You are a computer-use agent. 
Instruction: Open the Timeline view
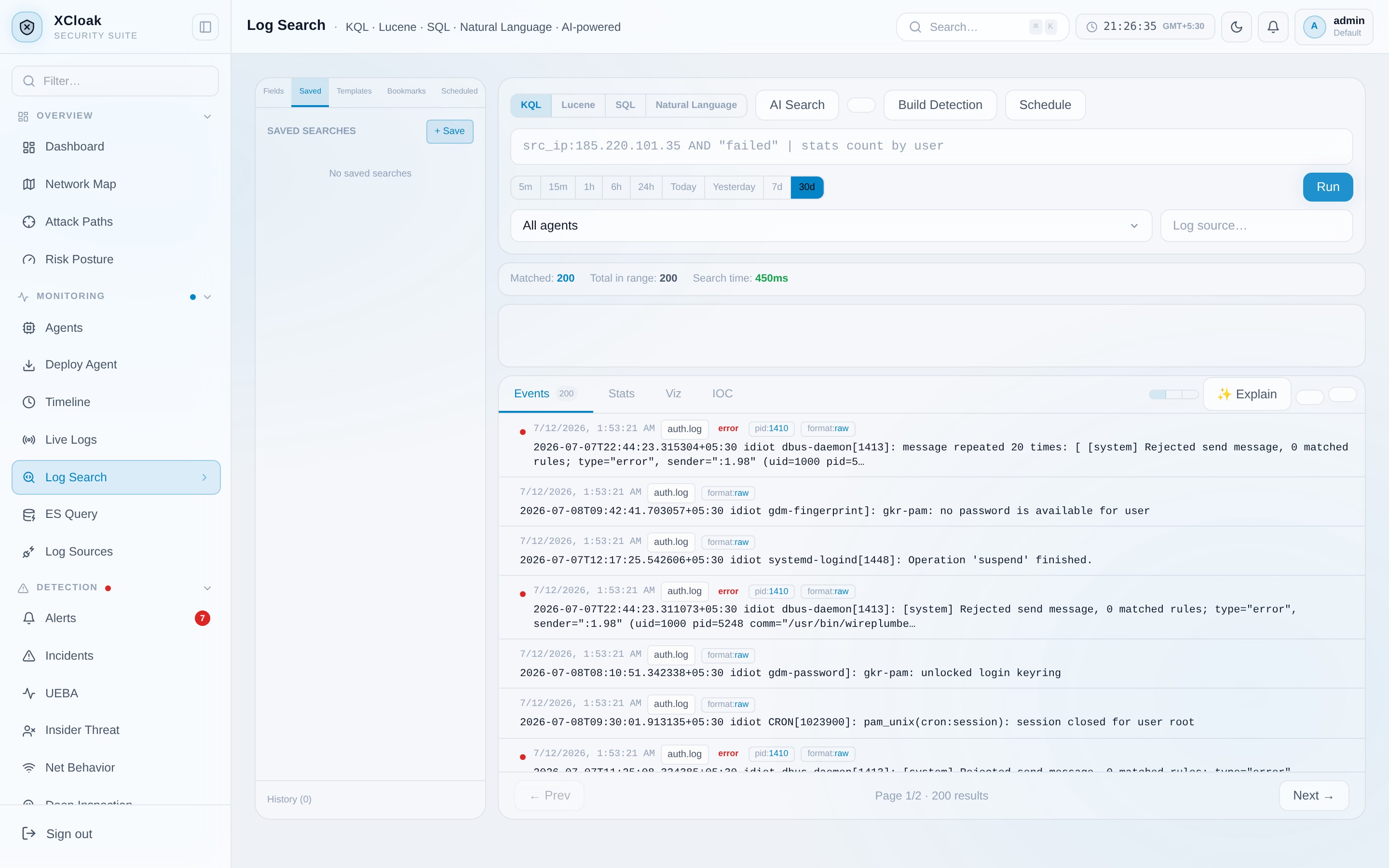pos(115,403)
